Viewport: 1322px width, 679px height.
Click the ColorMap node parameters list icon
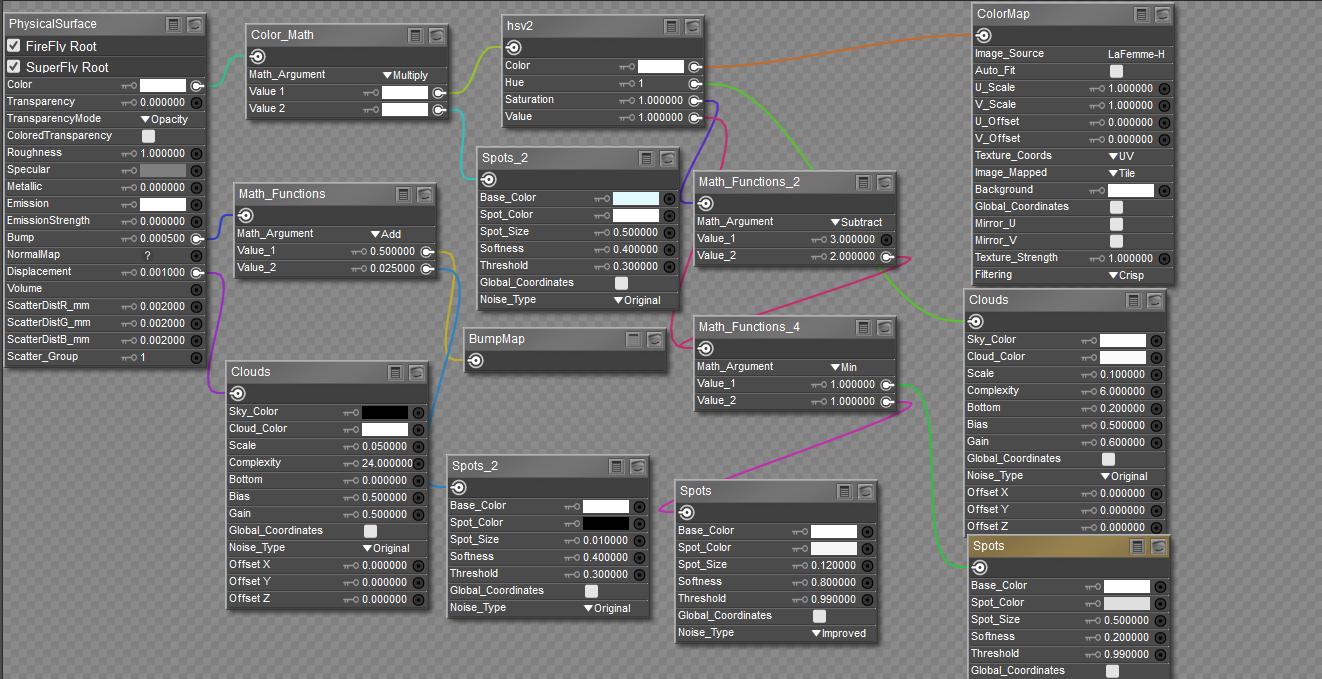(1142, 14)
